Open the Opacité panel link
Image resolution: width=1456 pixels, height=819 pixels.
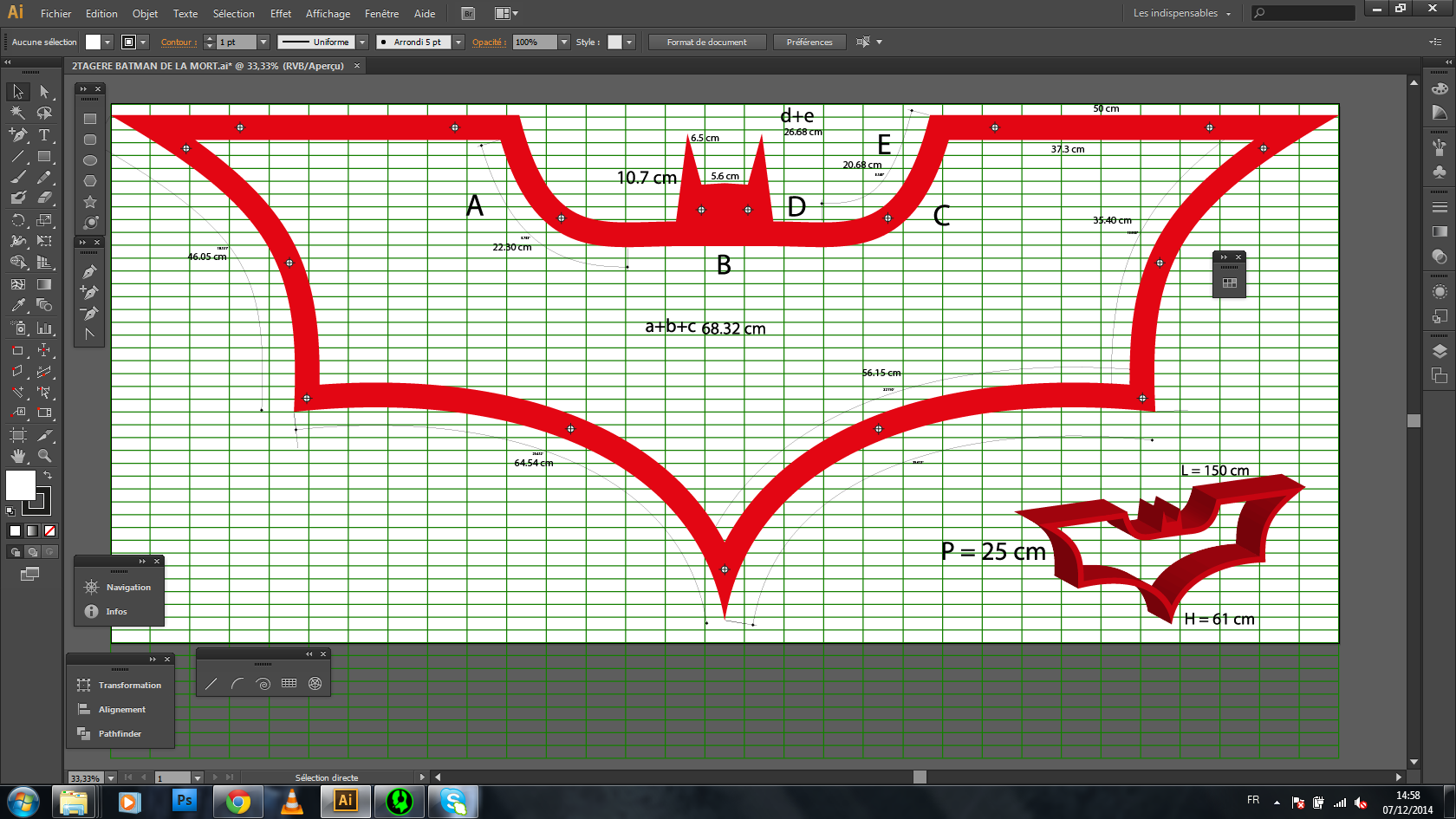coord(489,42)
